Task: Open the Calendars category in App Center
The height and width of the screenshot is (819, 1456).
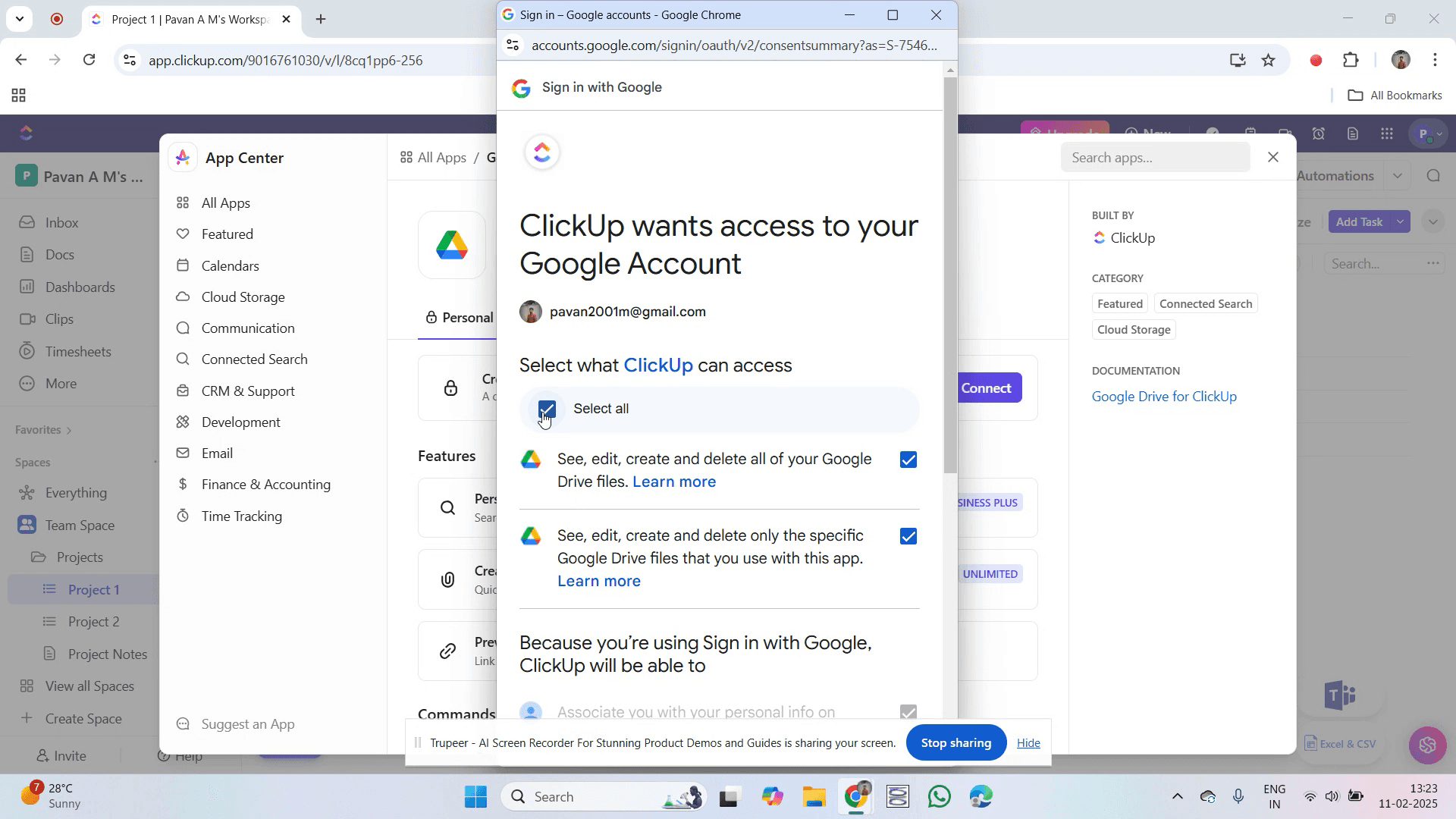Action: pos(230,266)
